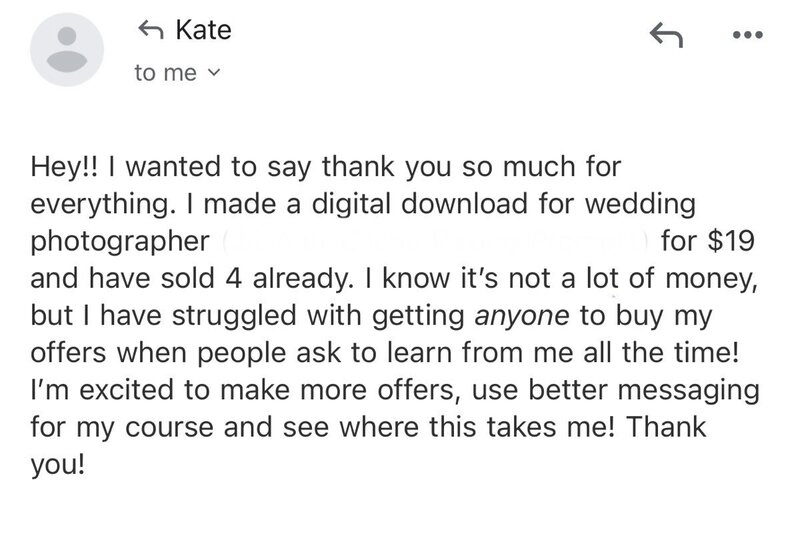Click the 'to me' recipient text

click(165, 73)
